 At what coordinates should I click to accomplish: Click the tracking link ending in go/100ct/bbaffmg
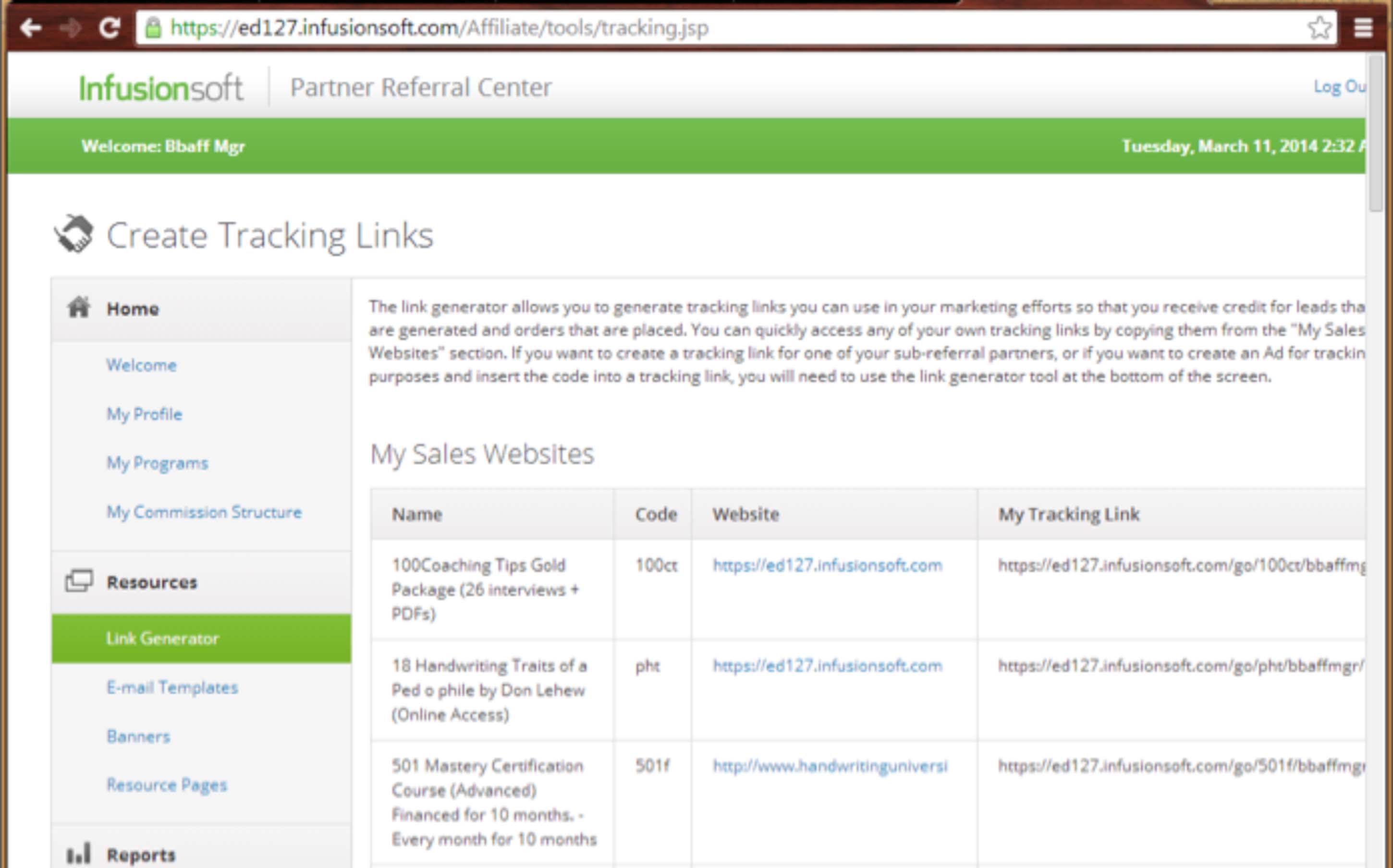tap(1181, 566)
